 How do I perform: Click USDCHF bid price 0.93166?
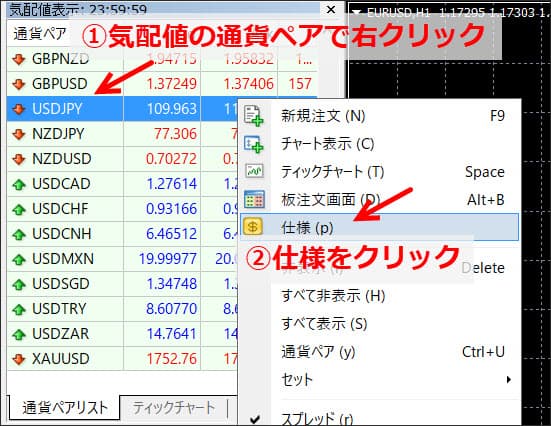click(171, 209)
